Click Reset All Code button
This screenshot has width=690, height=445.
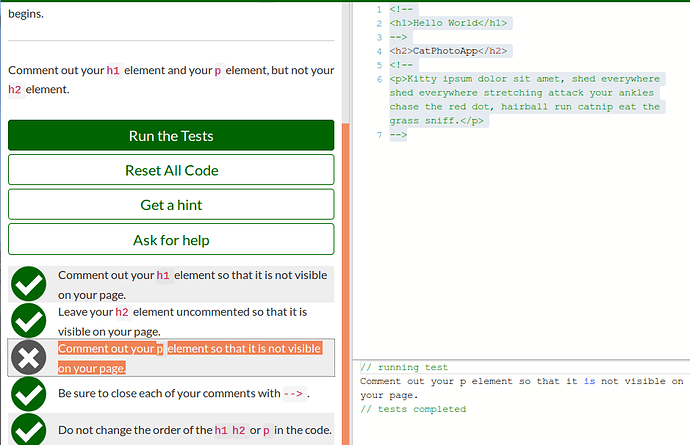[171, 170]
